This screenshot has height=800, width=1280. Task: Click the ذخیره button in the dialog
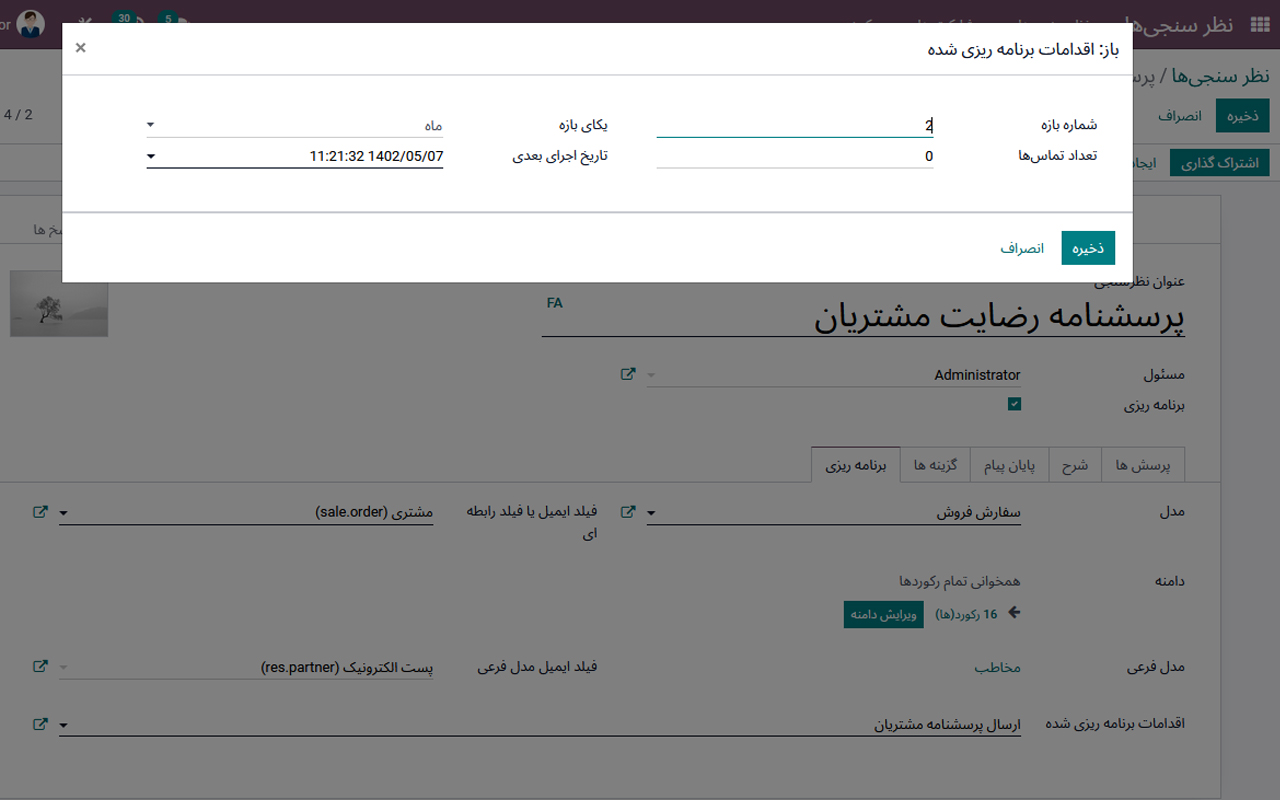pyautogui.click(x=1088, y=247)
